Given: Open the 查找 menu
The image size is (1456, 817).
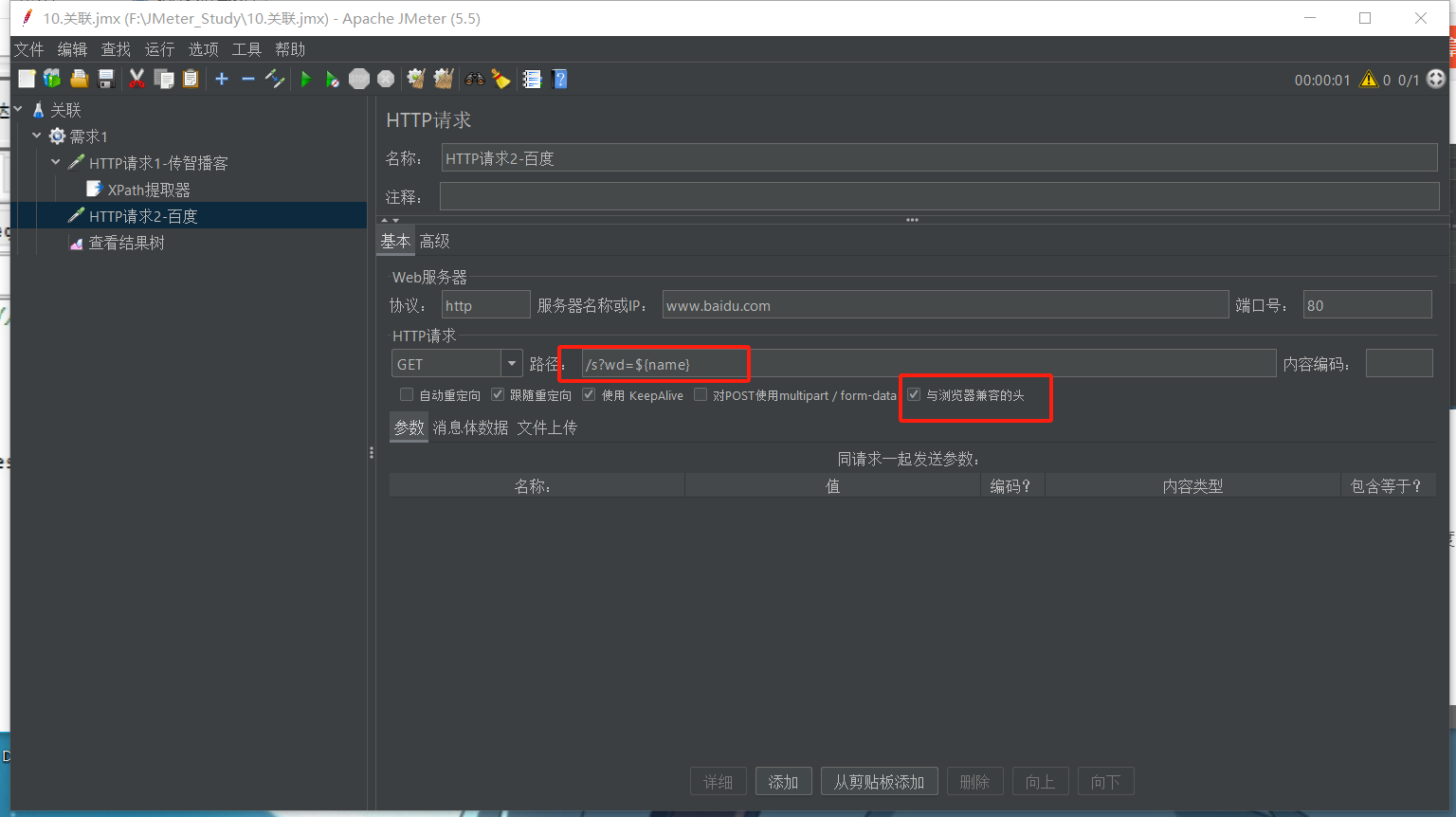Looking at the screenshot, I should click(x=116, y=49).
